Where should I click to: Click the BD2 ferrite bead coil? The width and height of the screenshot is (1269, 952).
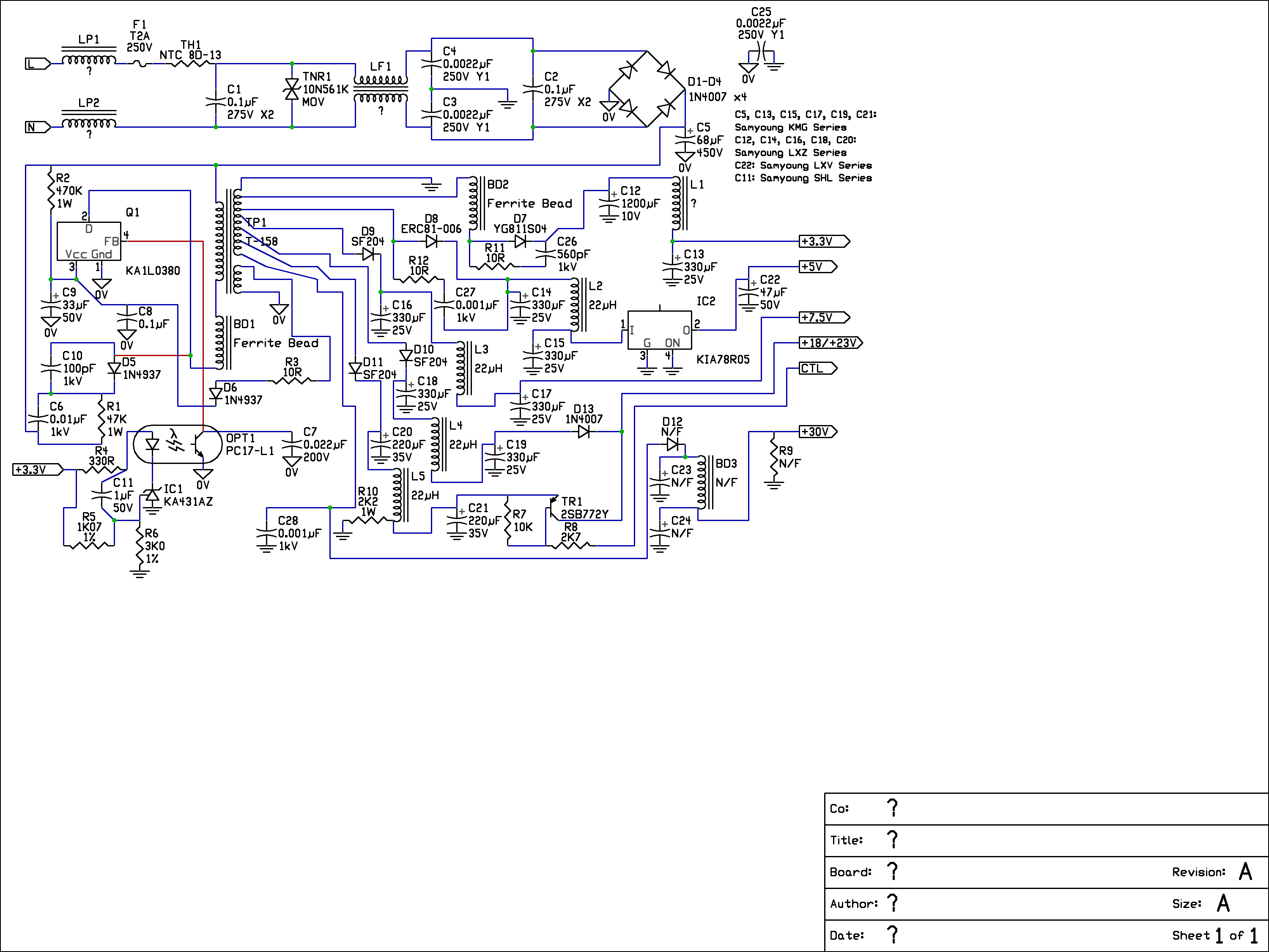pos(476,203)
